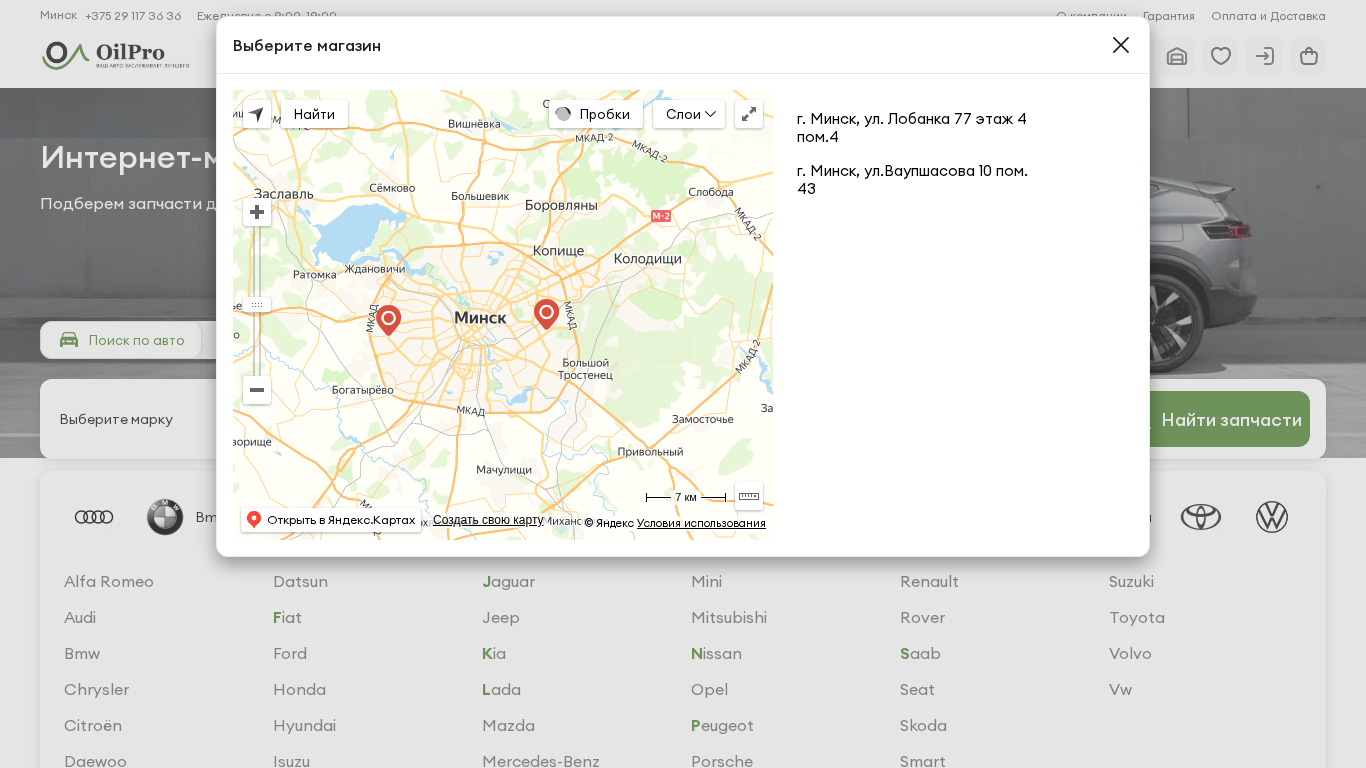Click the eastern red map pin
Screen dimensions: 1366x768
pos(546,312)
